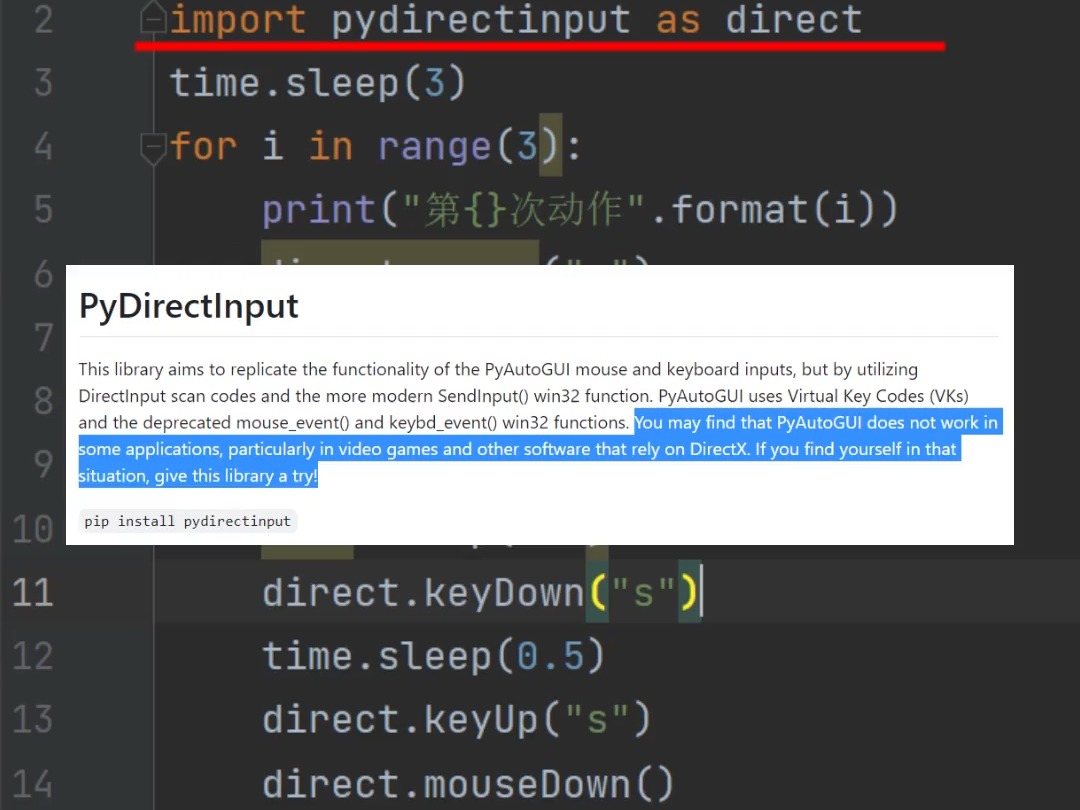Place the cursor in the print format statement on line 5

pyautogui.click(x=579, y=210)
